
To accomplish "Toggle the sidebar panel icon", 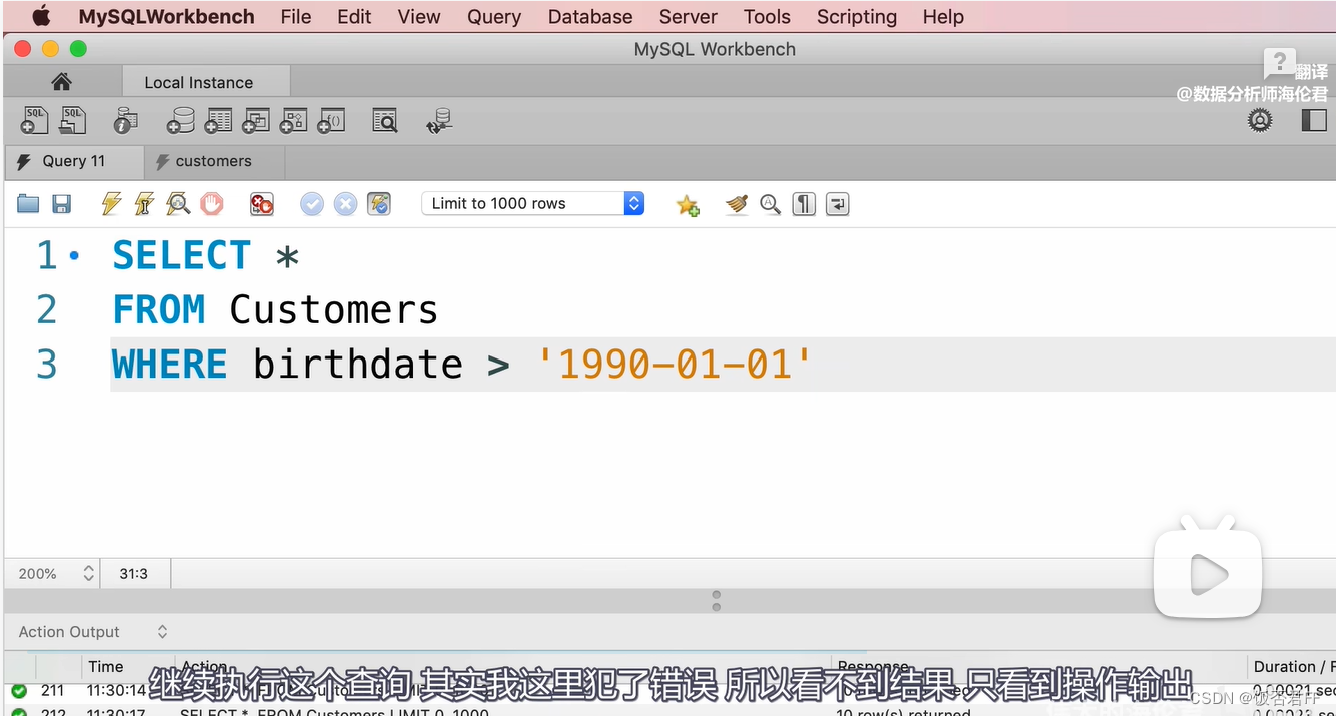I will (x=1313, y=120).
